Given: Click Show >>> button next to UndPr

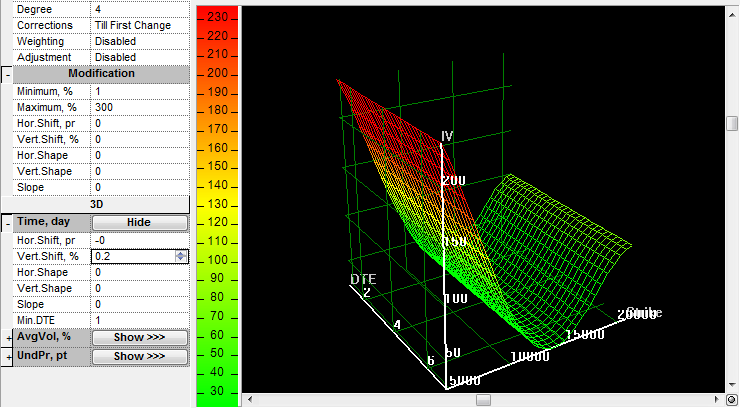Looking at the screenshot, I should (x=139, y=357).
